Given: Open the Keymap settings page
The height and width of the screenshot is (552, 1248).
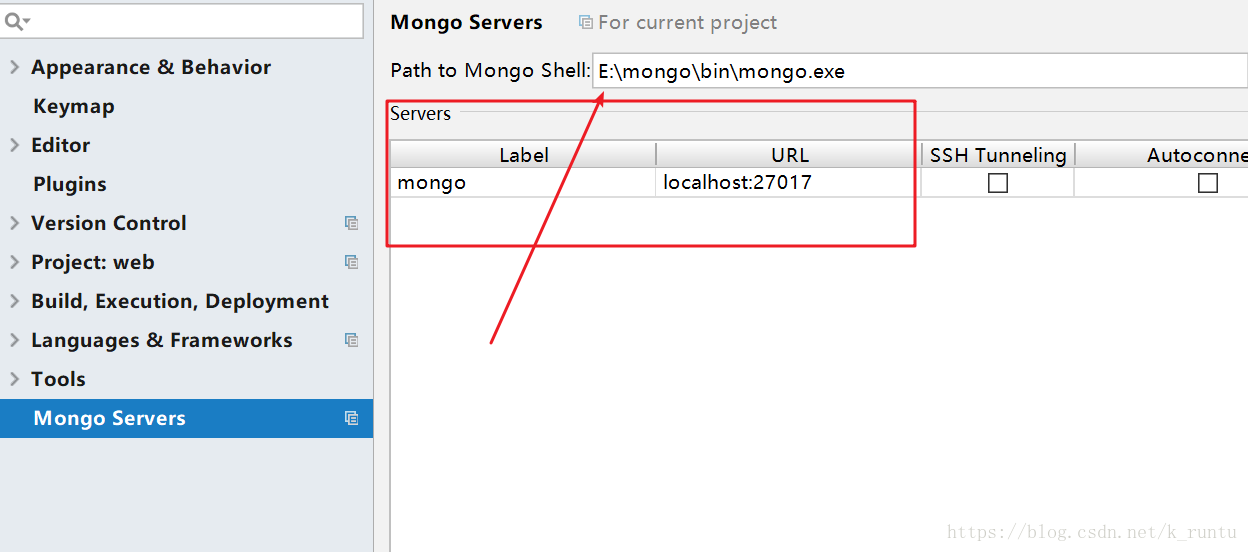Looking at the screenshot, I should (x=74, y=106).
